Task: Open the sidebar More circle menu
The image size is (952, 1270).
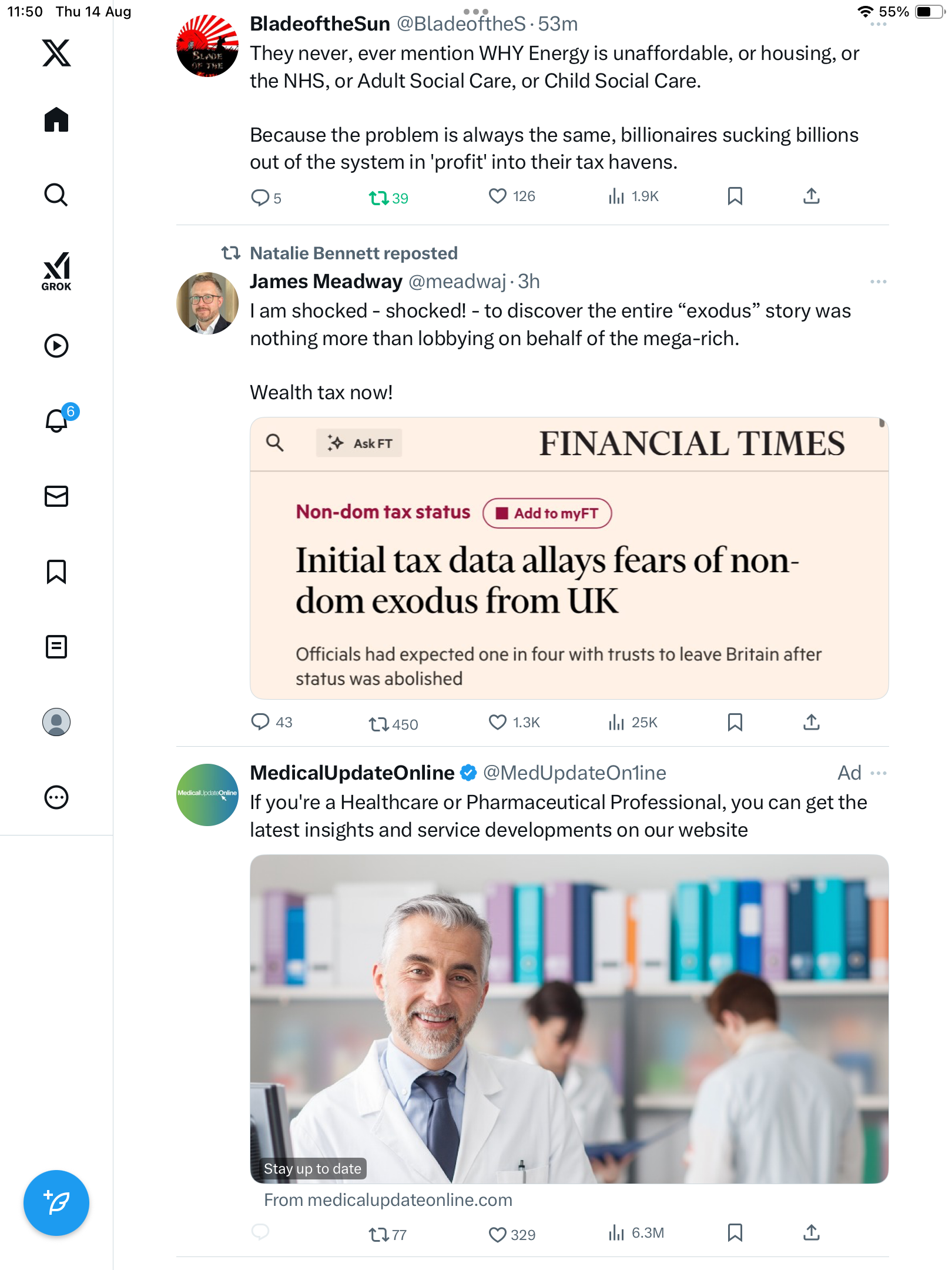Action: click(56, 797)
